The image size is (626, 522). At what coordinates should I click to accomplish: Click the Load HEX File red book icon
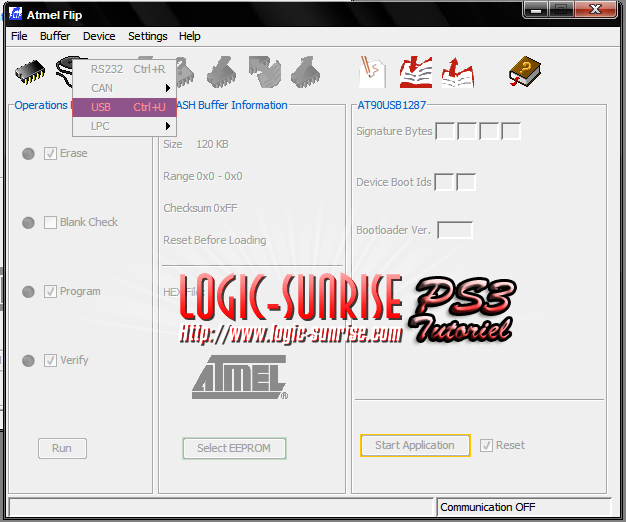click(x=416, y=72)
